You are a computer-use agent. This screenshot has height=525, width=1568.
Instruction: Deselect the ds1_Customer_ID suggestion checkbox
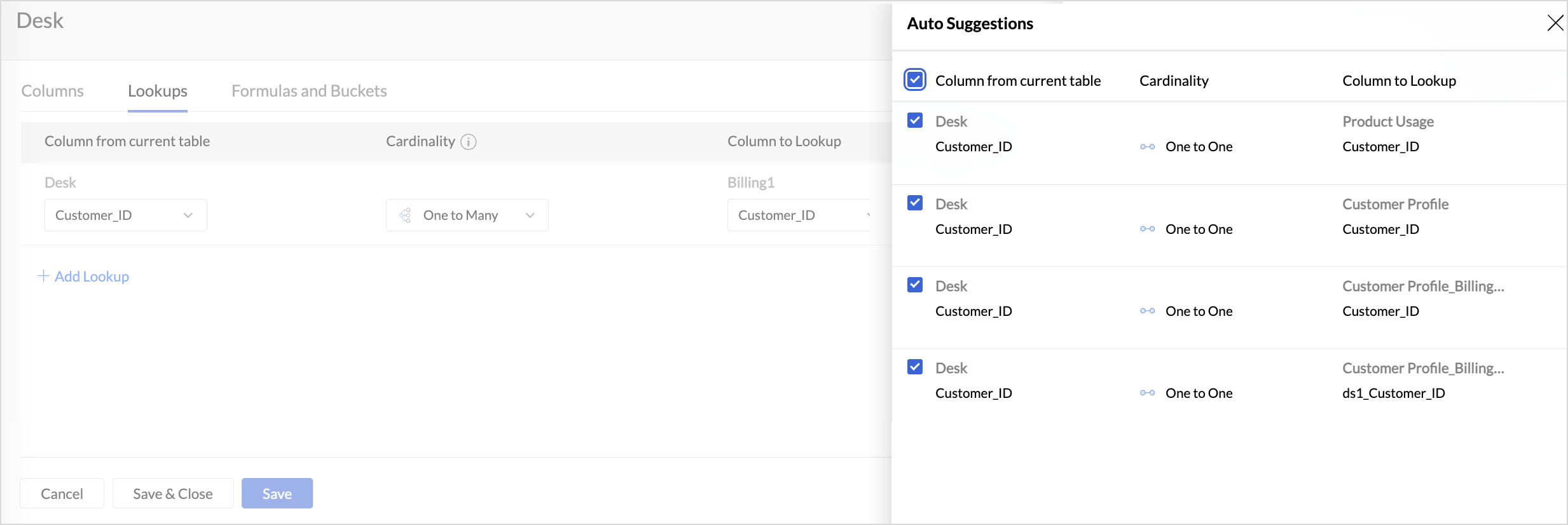(915, 367)
